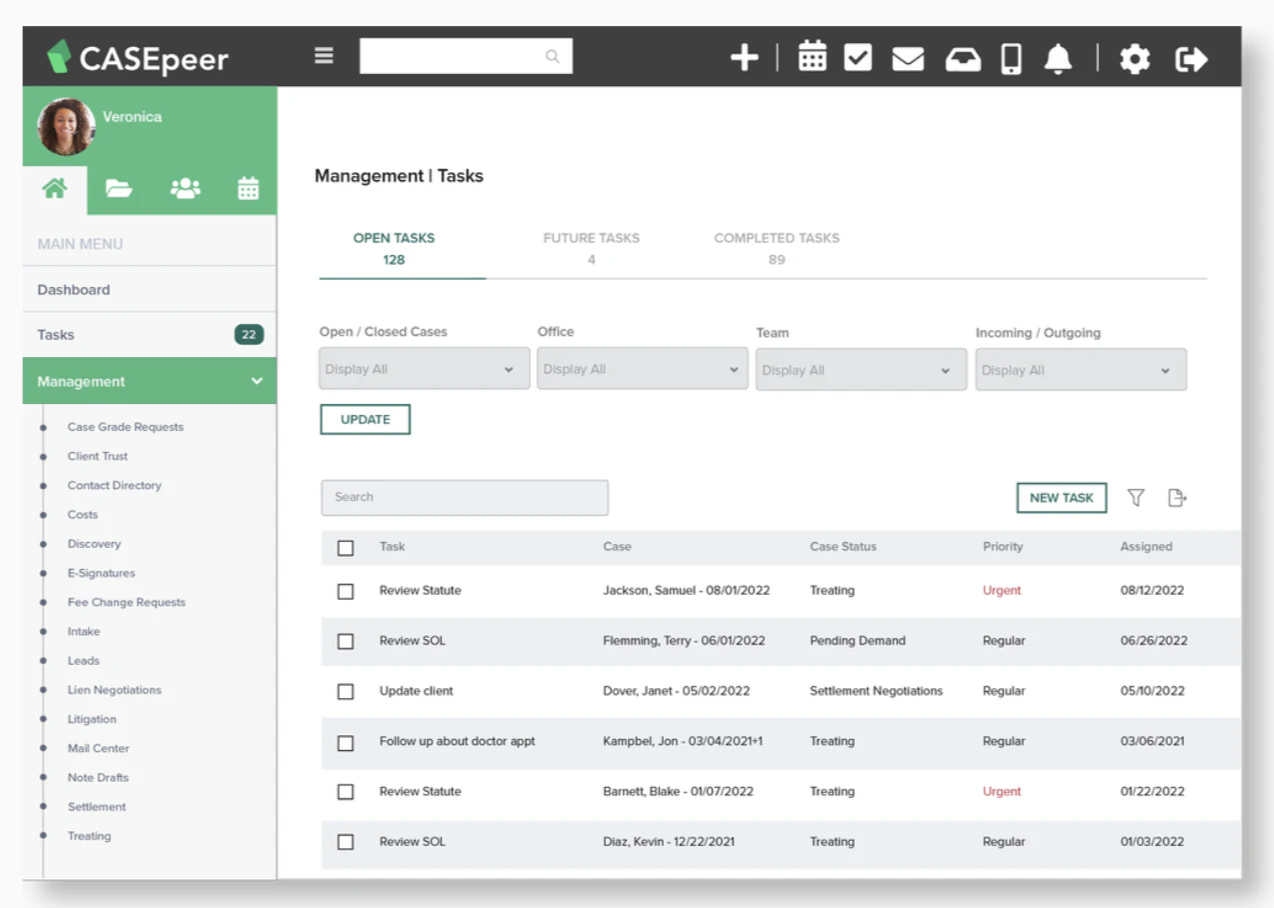Open the checkmark tasks icon in top bar
1274x908 pixels.
pos(858,58)
